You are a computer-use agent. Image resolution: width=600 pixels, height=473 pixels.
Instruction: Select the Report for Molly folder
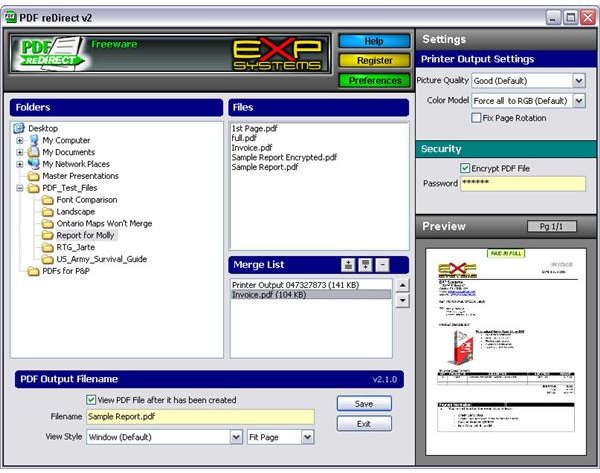click(x=85, y=235)
